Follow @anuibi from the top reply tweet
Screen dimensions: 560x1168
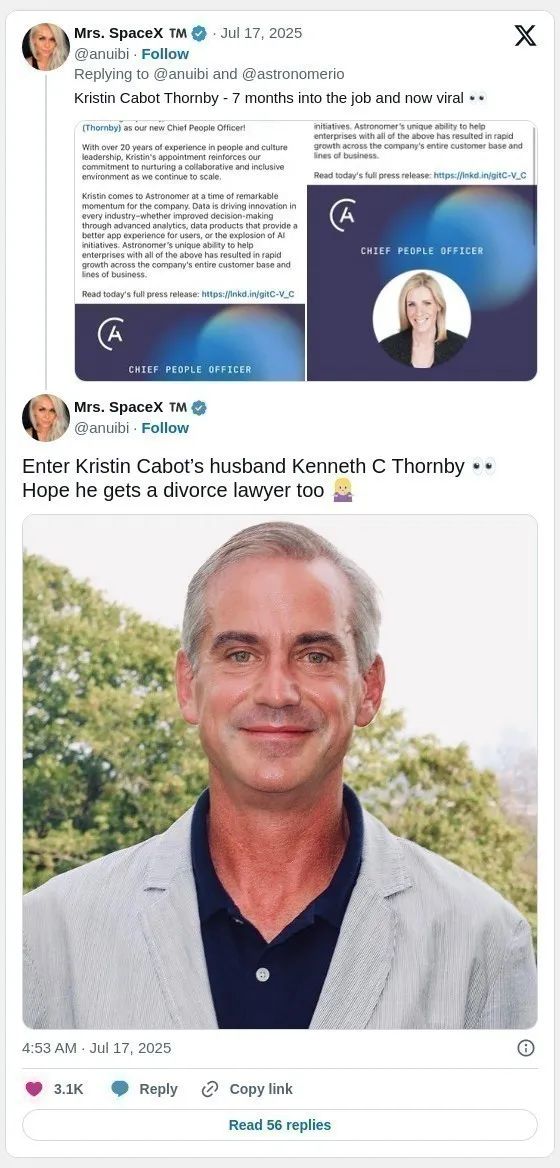[165, 54]
